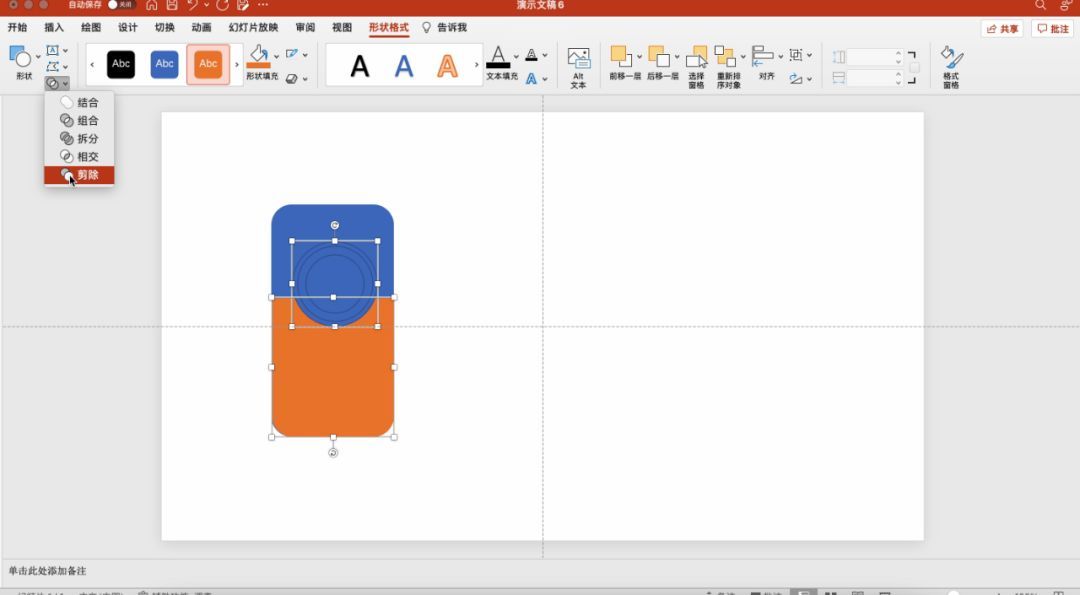
Task: Click the home icon in title bar
Action: 152,6
